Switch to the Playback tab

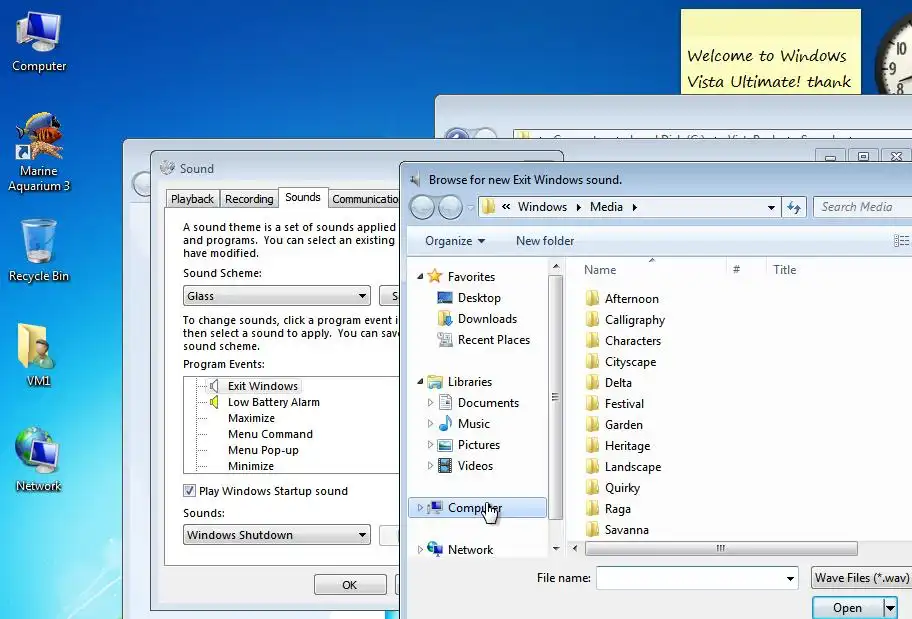(193, 199)
